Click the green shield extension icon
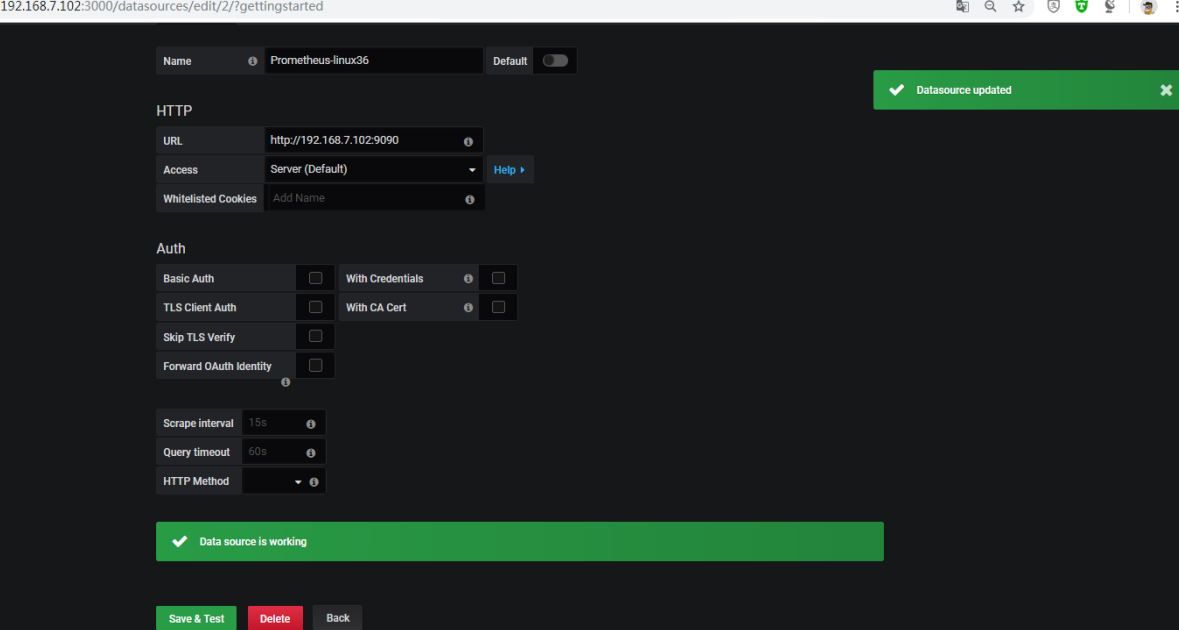This screenshot has height=630, width=1179. [x=1081, y=7]
